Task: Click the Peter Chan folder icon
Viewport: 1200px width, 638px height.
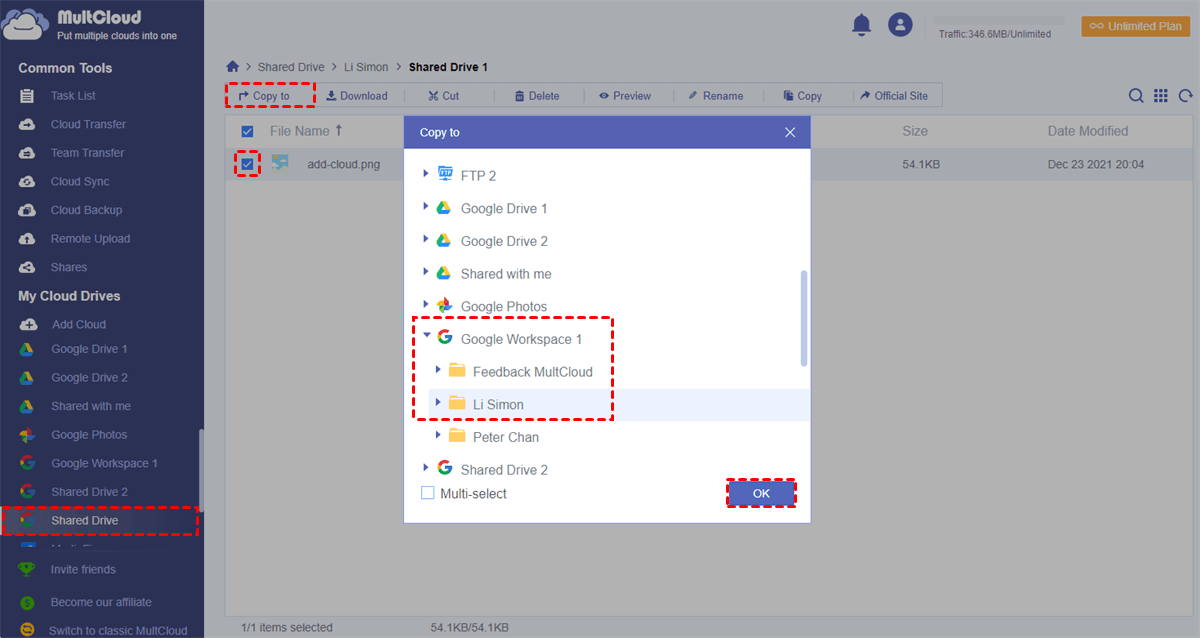Action: pos(457,436)
